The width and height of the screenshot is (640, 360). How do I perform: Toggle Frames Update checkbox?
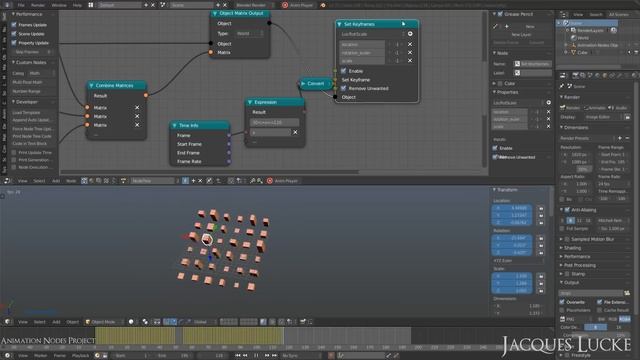pyautogui.click(x=14, y=25)
